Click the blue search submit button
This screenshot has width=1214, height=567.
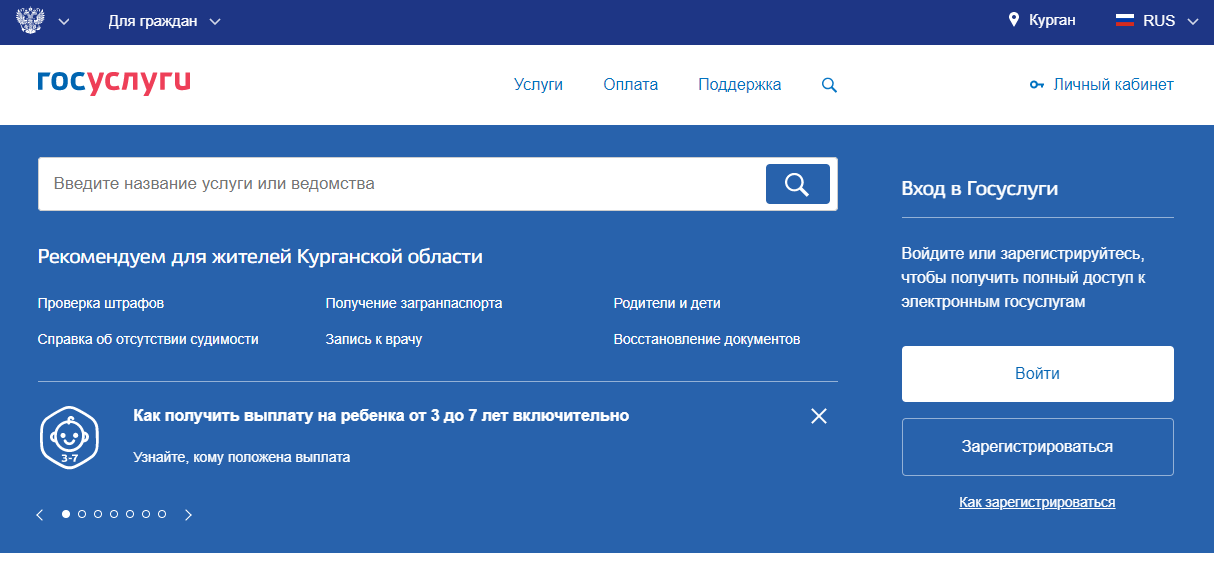[798, 184]
